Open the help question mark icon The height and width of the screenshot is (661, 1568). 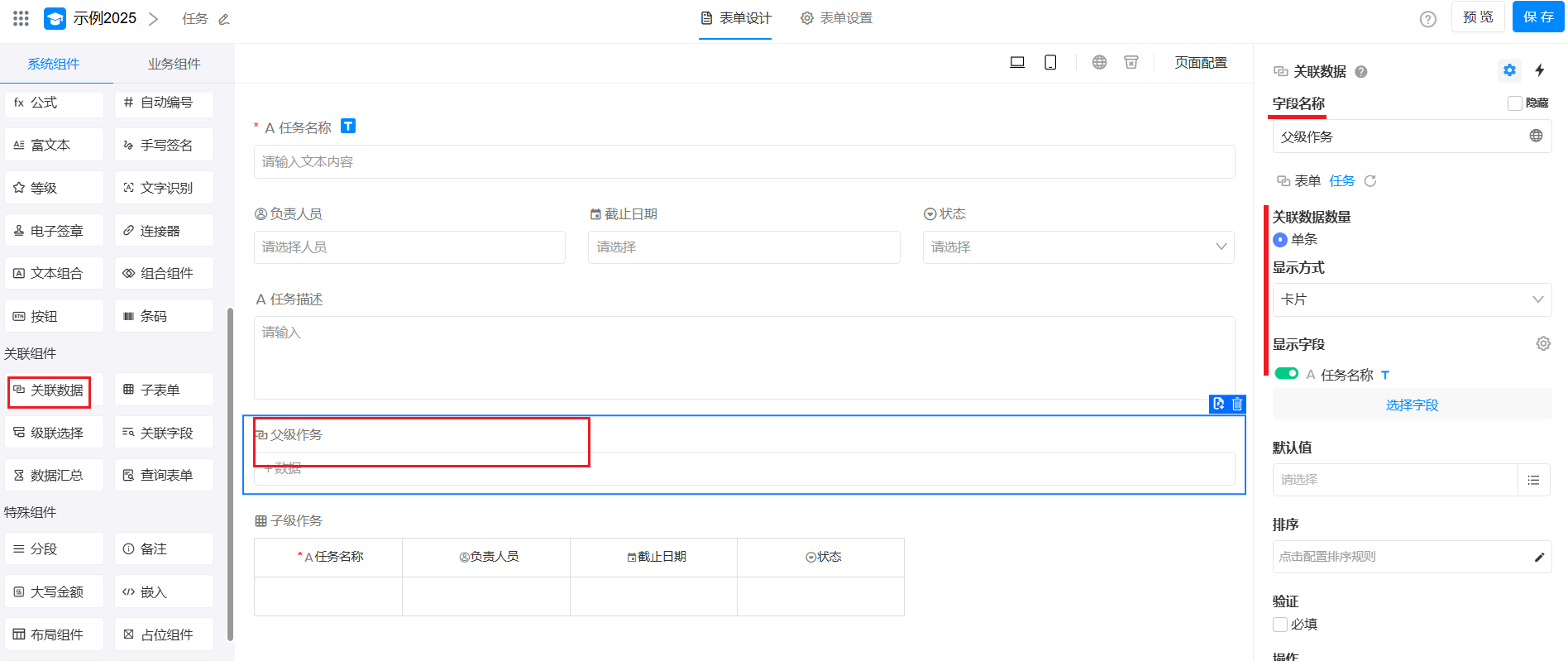[1427, 19]
